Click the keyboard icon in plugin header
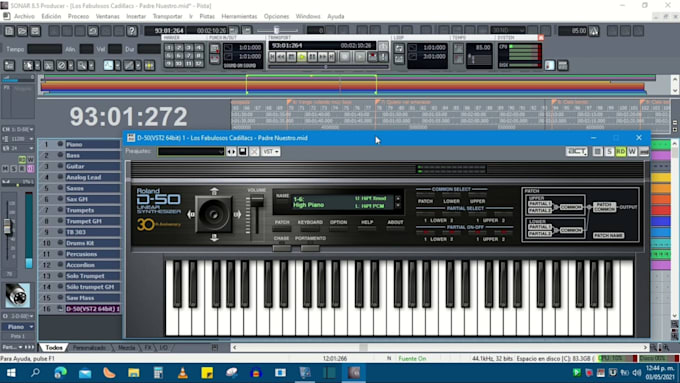680x383 pixels. coord(644,151)
